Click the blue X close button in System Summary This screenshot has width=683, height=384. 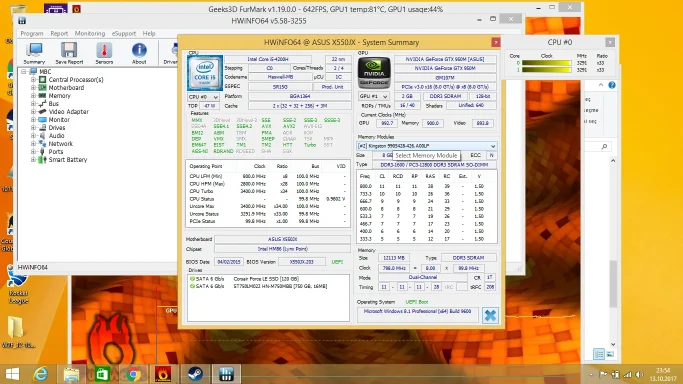pos(490,315)
